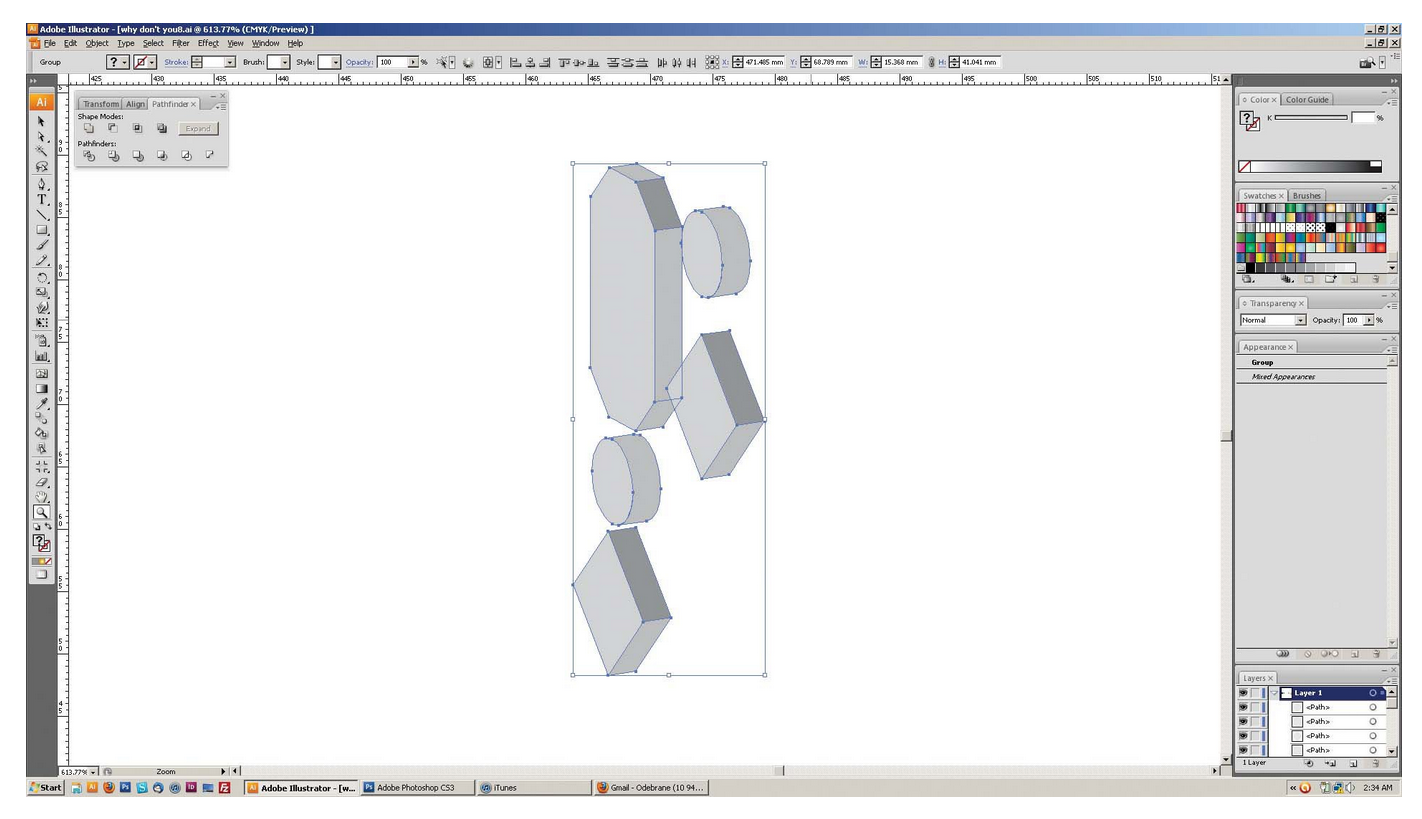Click Add to shape area in Pathfinder
This screenshot has width=1422, height=819.
(x=89, y=128)
